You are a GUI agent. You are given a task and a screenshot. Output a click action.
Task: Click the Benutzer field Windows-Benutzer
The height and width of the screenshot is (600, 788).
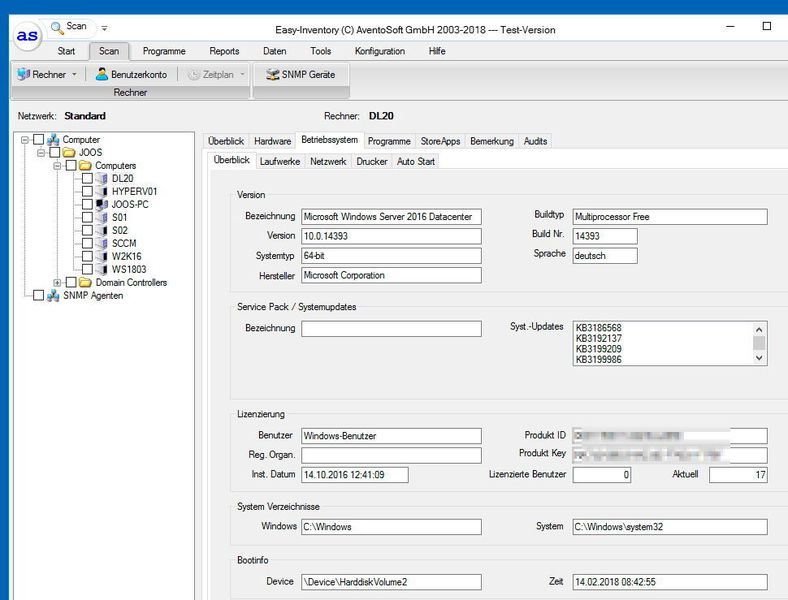391,436
